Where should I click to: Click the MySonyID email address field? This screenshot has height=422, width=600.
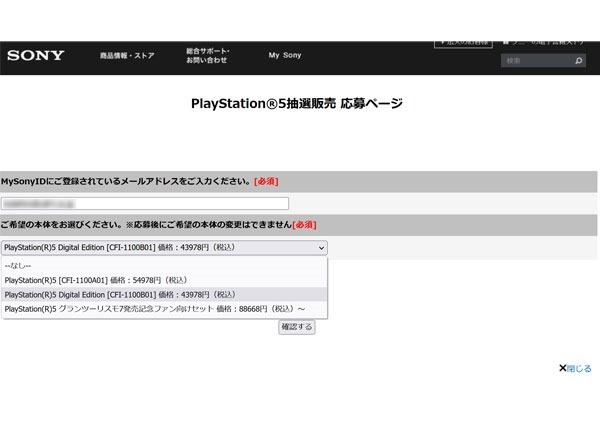(145, 204)
